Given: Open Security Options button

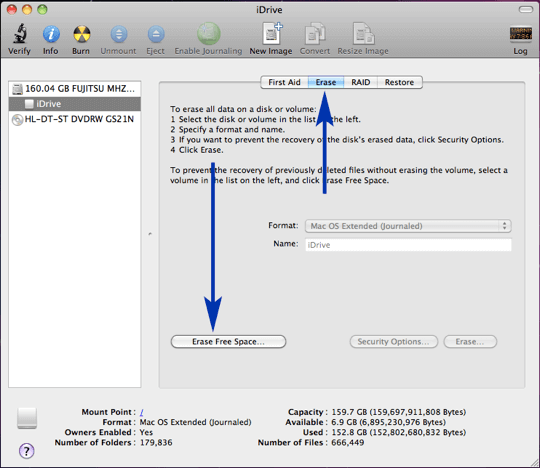Looking at the screenshot, I should pos(394,342).
